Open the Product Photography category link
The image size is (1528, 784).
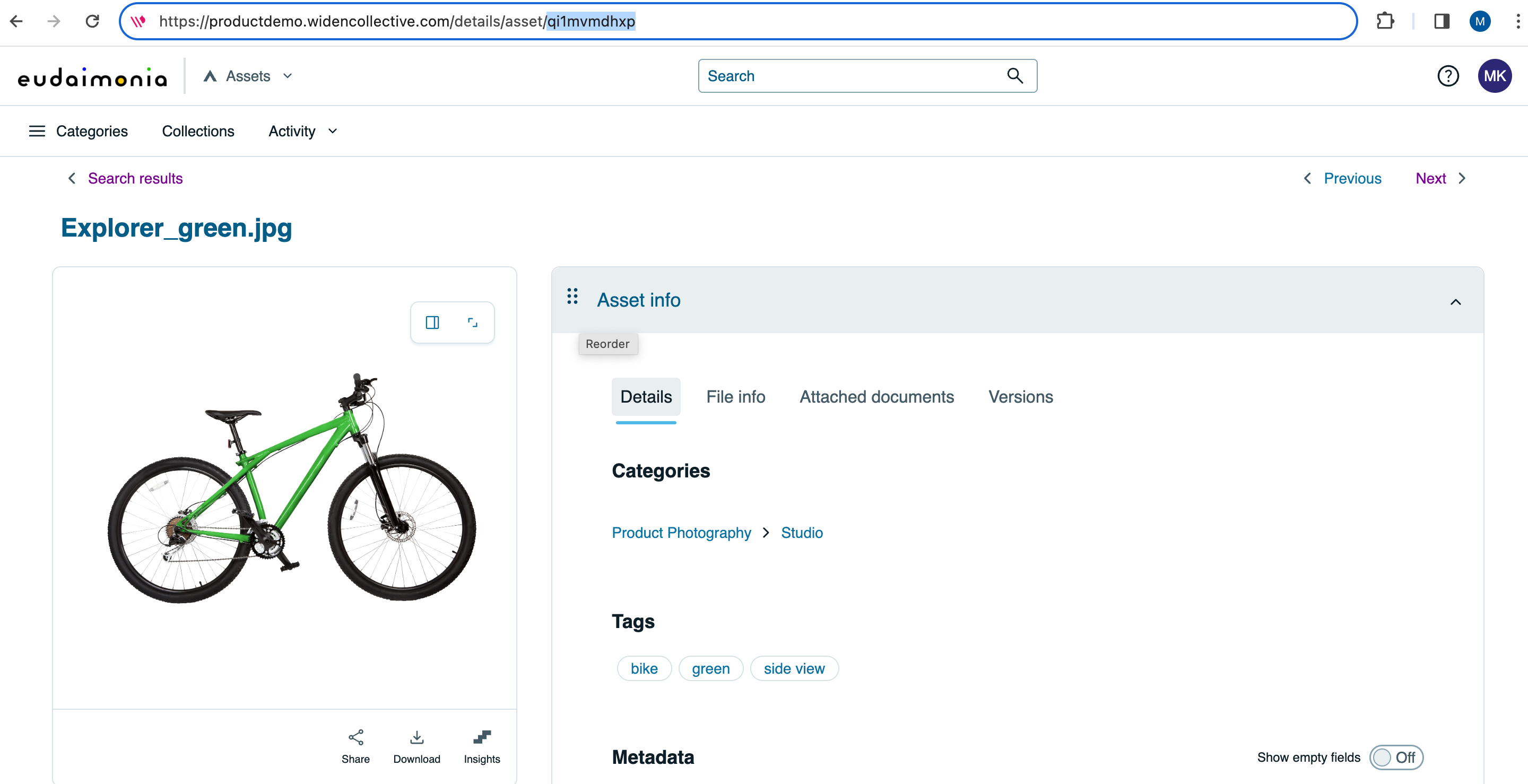[681, 533]
